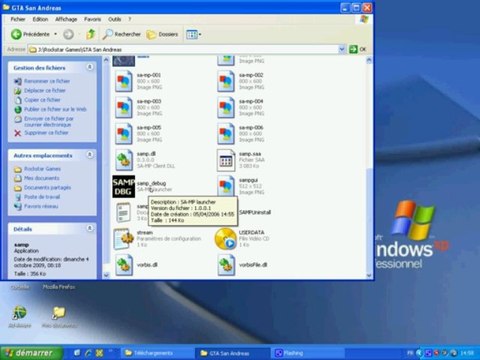Image resolution: width=480 pixels, height=360 pixels.
Task: Select the sa-mp-001 PNG file icon
Action: tap(124, 81)
